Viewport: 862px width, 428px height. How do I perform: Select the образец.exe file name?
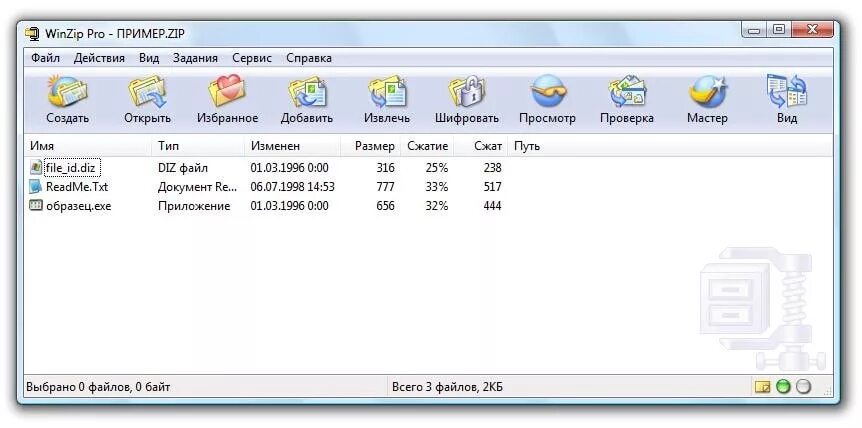[x=79, y=206]
